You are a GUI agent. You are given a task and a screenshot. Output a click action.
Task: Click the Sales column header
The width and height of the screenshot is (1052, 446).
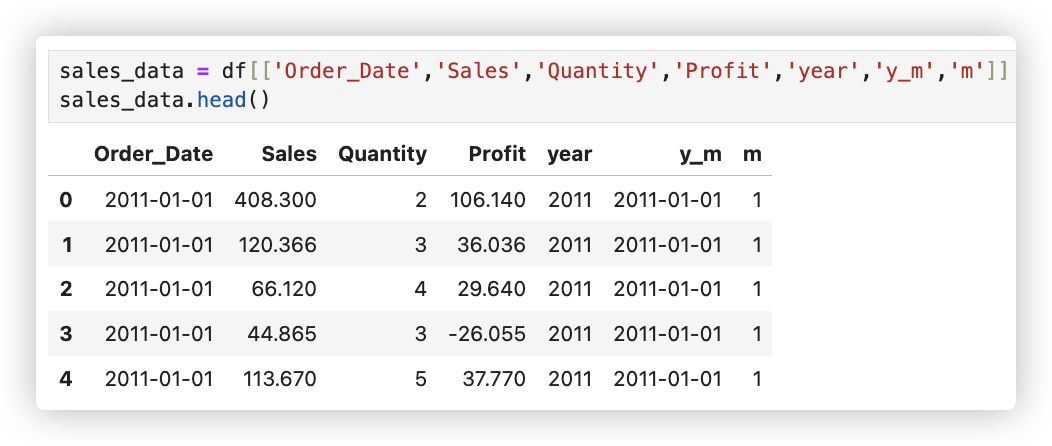click(x=288, y=154)
